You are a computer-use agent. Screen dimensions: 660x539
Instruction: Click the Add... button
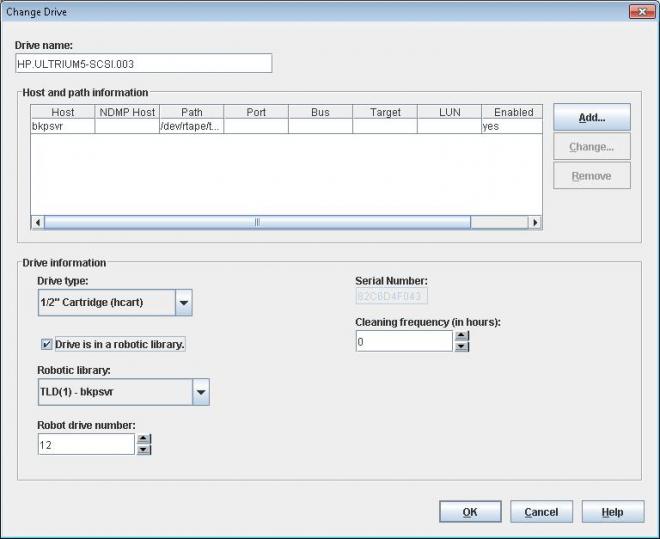tap(592, 117)
